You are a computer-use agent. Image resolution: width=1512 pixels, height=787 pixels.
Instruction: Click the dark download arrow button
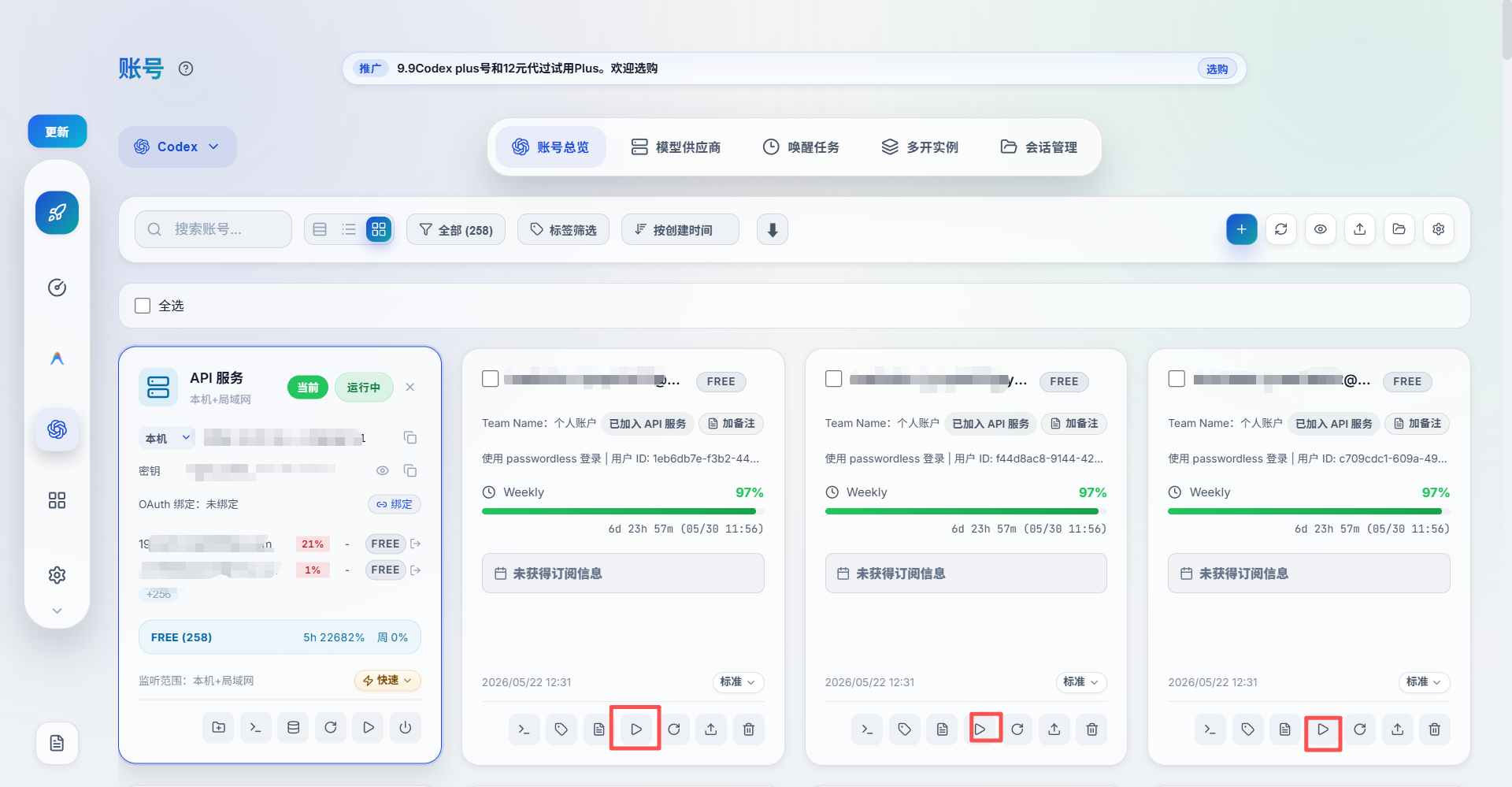click(x=773, y=229)
